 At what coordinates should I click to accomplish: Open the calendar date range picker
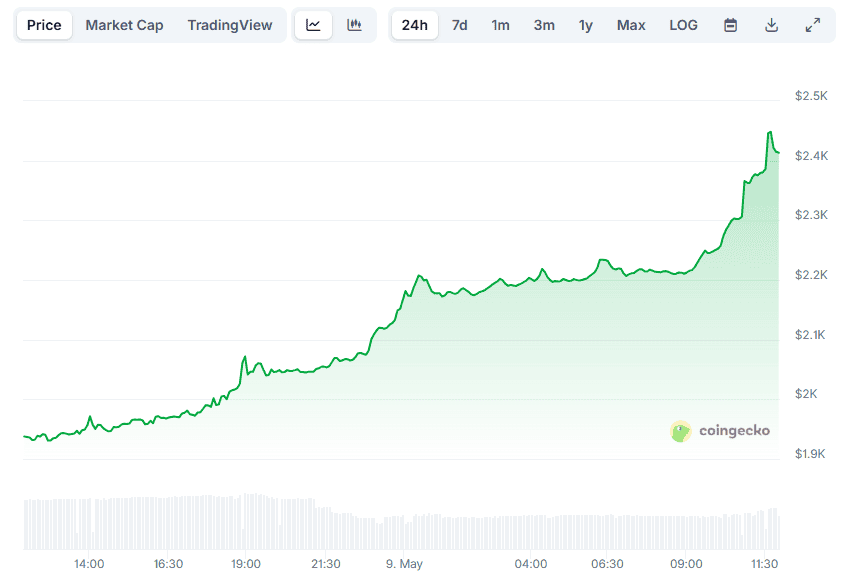730,25
